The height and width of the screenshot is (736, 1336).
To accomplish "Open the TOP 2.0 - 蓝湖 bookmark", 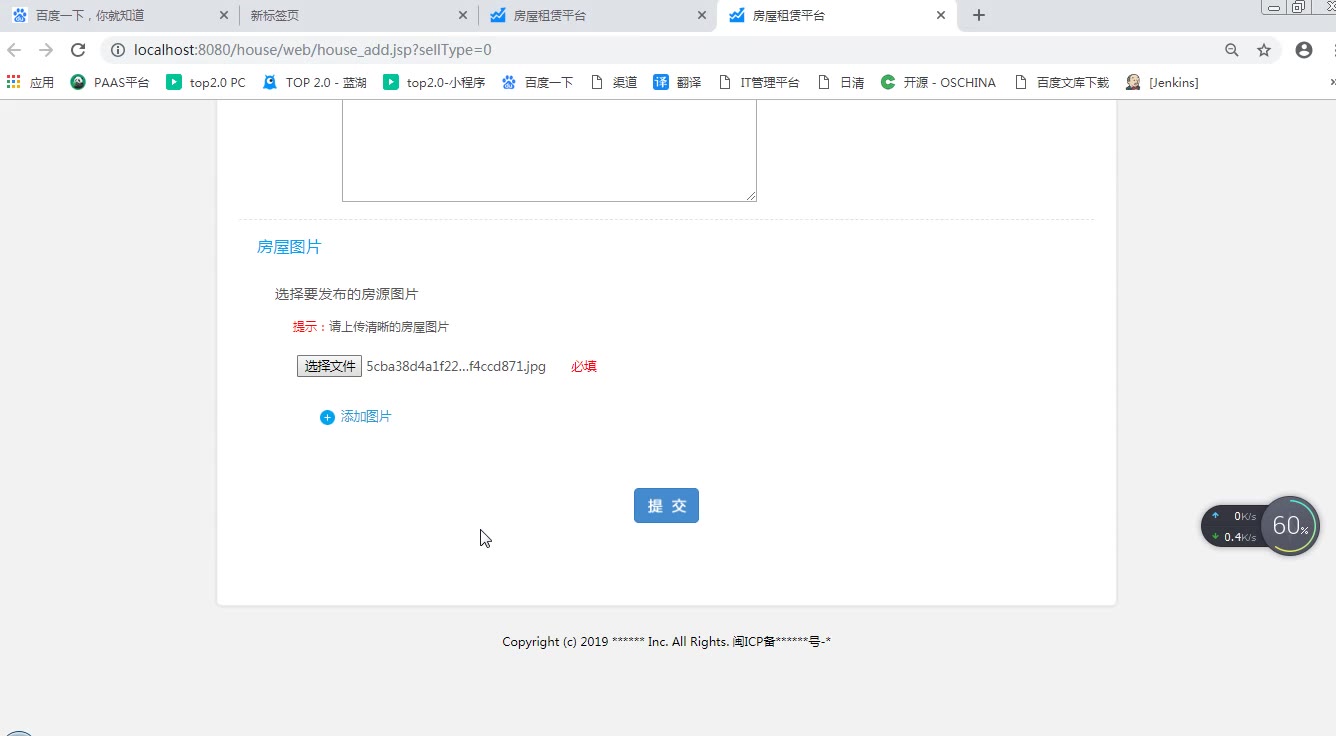I will point(315,82).
